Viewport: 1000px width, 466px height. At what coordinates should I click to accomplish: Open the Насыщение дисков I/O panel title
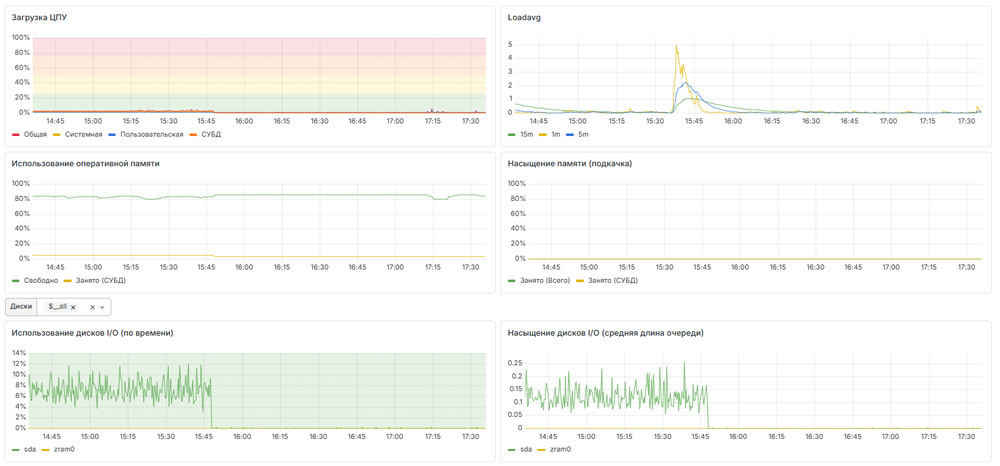coord(605,332)
